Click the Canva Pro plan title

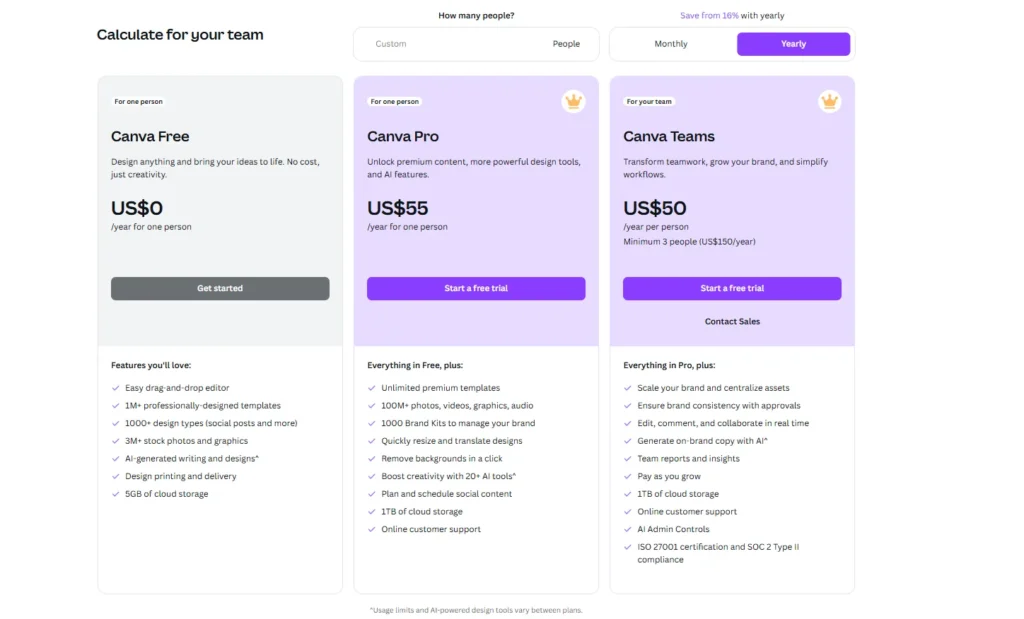pyautogui.click(x=403, y=136)
